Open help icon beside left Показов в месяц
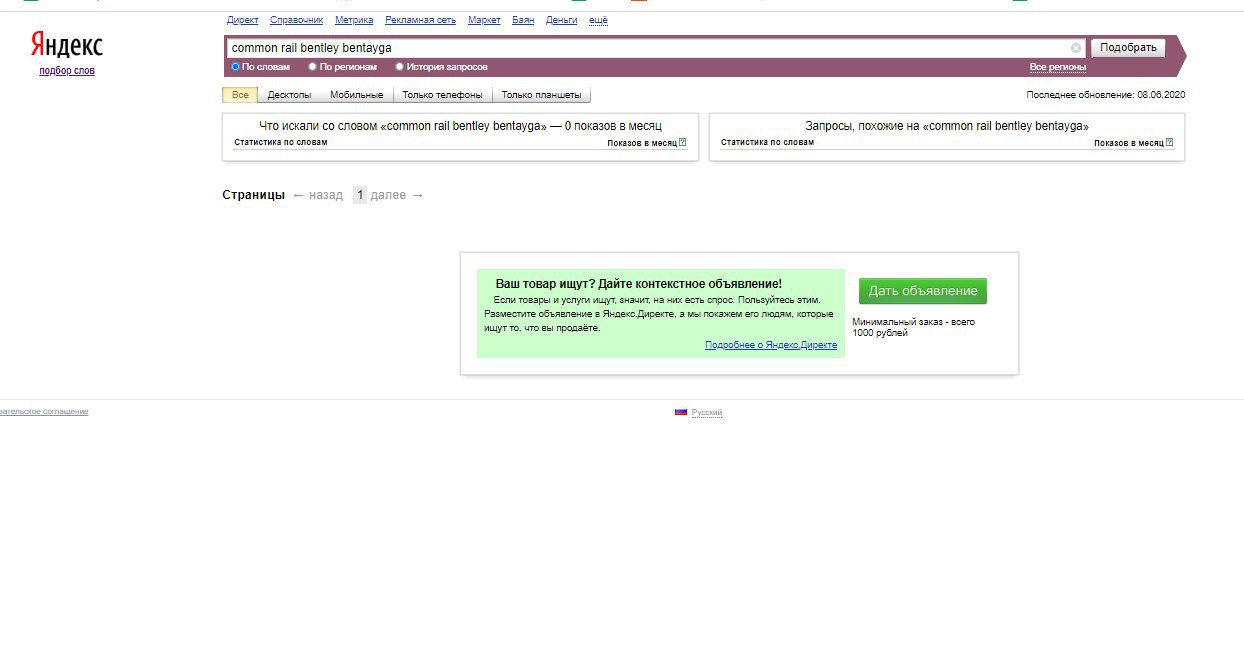Image resolution: width=1244 pixels, height=657 pixels. point(683,143)
